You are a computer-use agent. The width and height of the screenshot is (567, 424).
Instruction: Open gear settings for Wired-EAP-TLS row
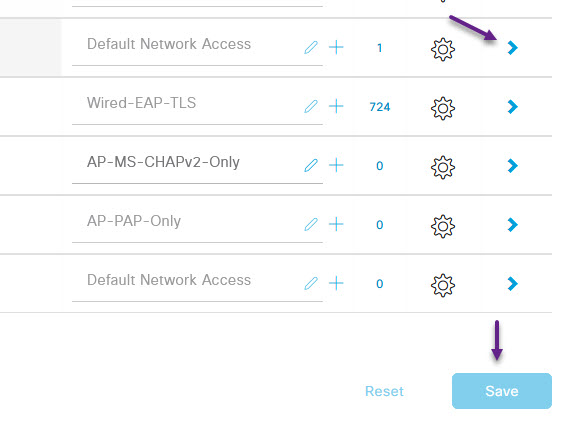pyautogui.click(x=443, y=108)
